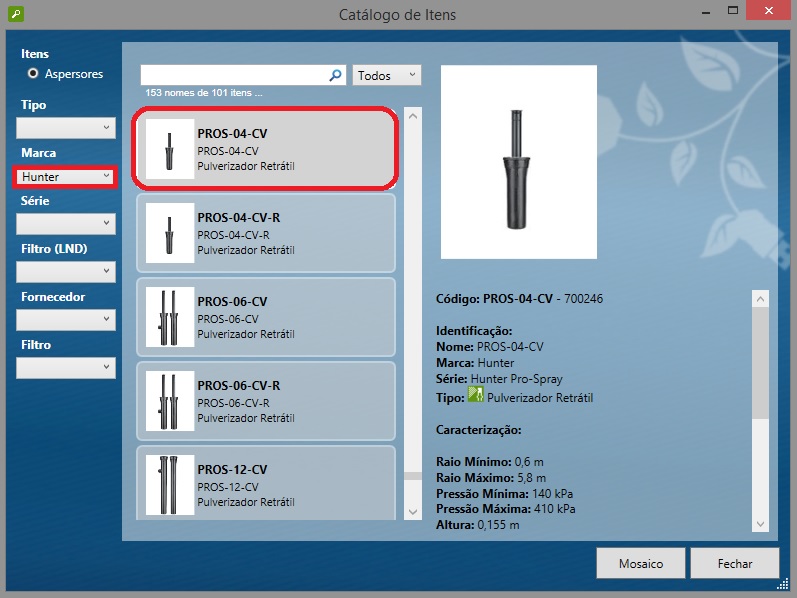The height and width of the screenshot is (598, 797).
Task: Select the Aspersores radio button
Action: (34, 74)
